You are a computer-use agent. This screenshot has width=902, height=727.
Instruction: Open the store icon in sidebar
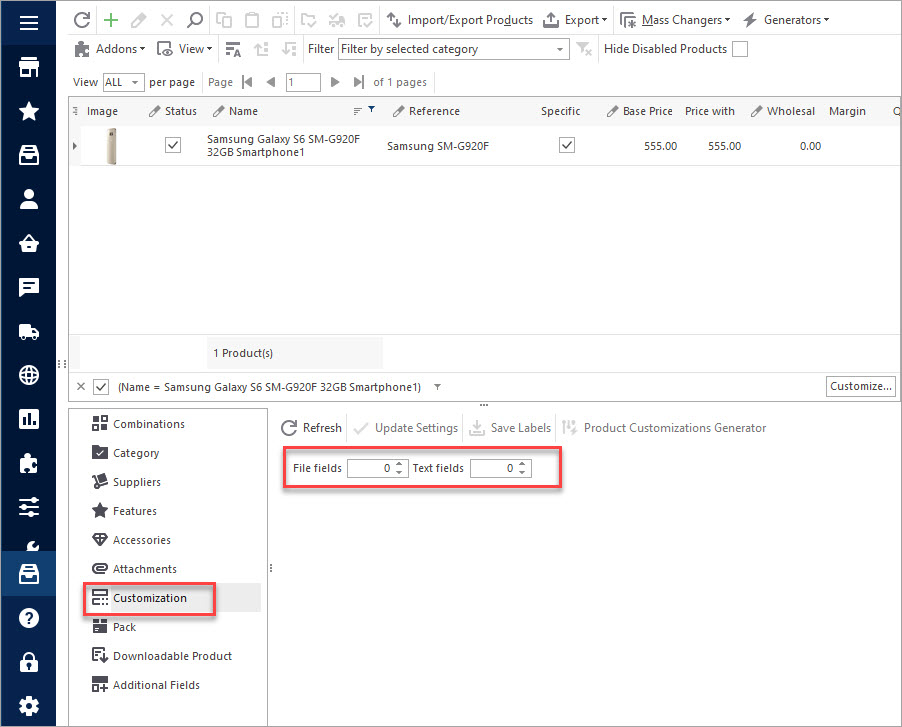pos(29,67)
